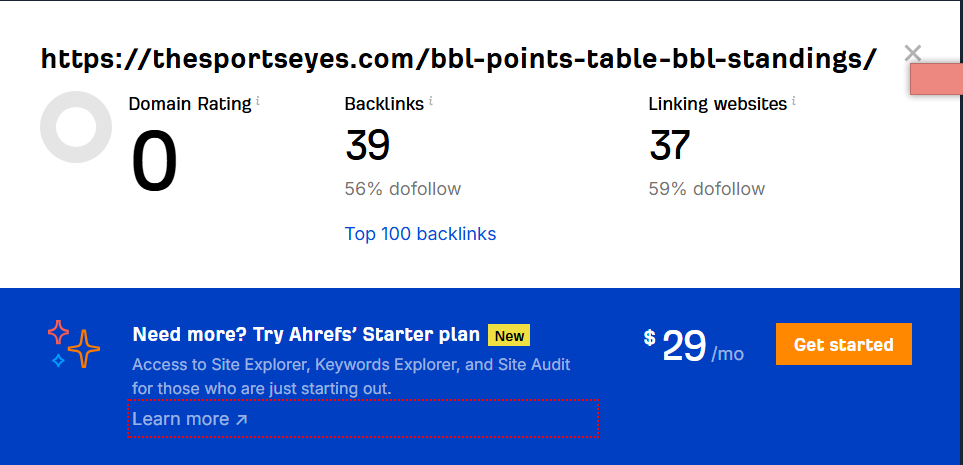The width and height of the screenshot is (963, 465).
Task: Click the Domain Rating info icon
Action: 258,101
